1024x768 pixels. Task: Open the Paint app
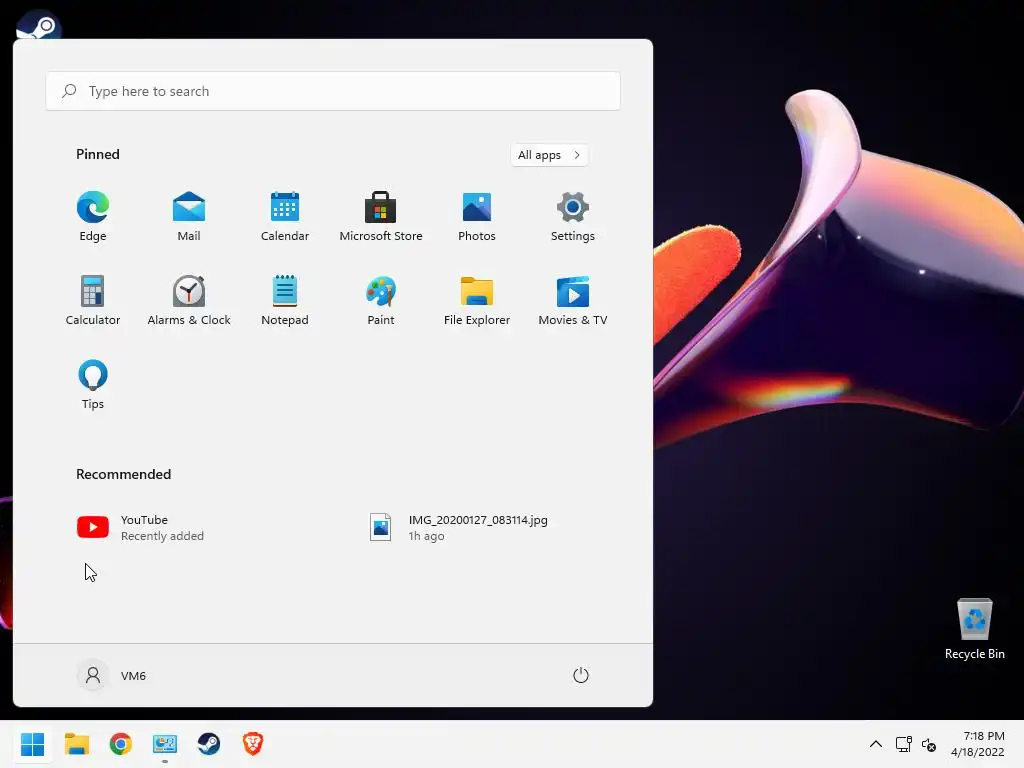point(381,300)
